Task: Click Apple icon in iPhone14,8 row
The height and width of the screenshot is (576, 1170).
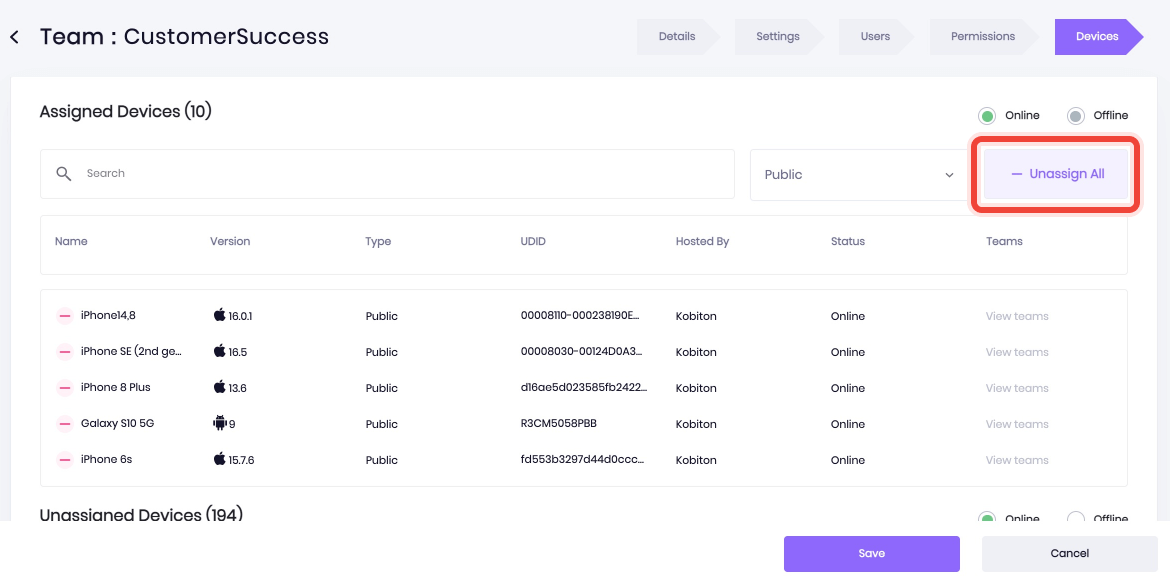Action: click(x=219, y=315)
